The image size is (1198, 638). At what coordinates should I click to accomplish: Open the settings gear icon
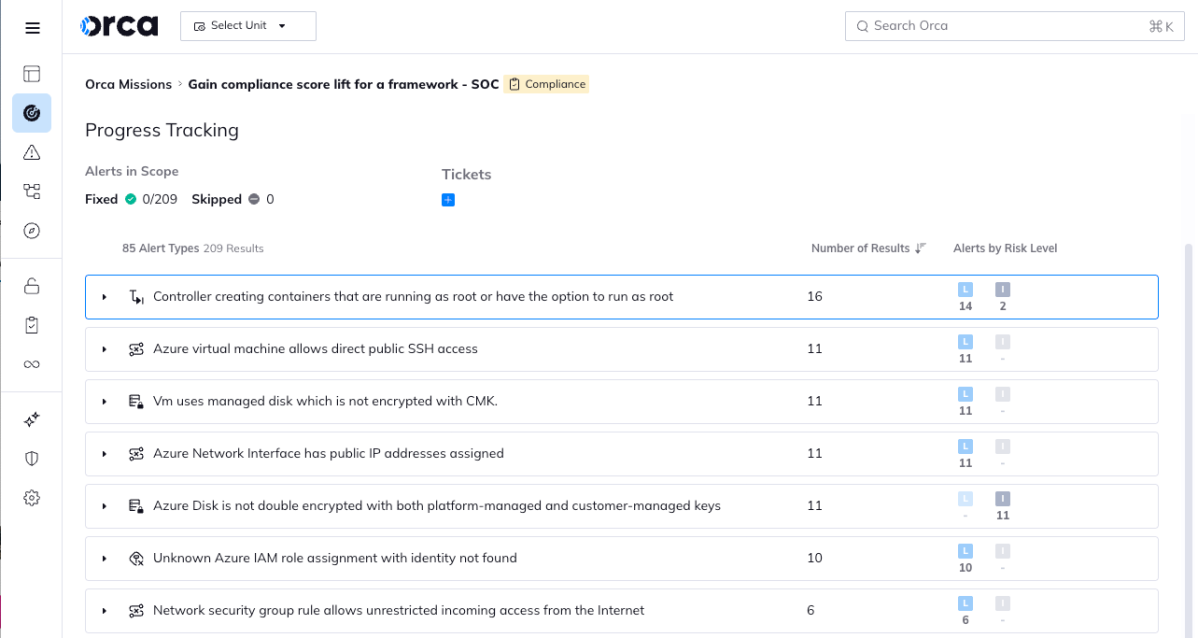[x=32, y=497]
